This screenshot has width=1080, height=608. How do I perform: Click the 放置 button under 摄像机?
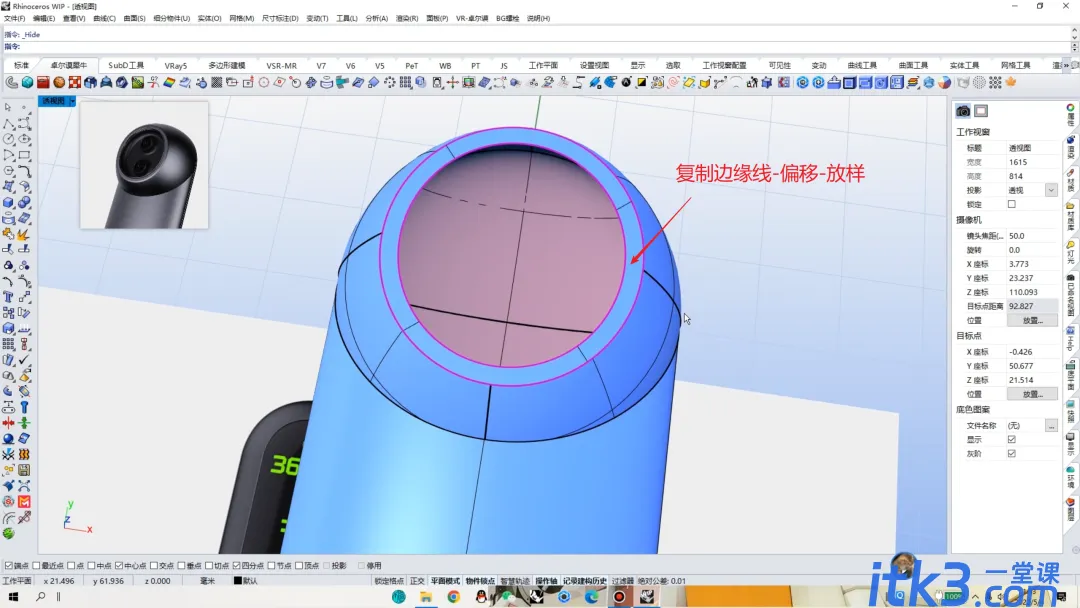[x=1032, y=321]
